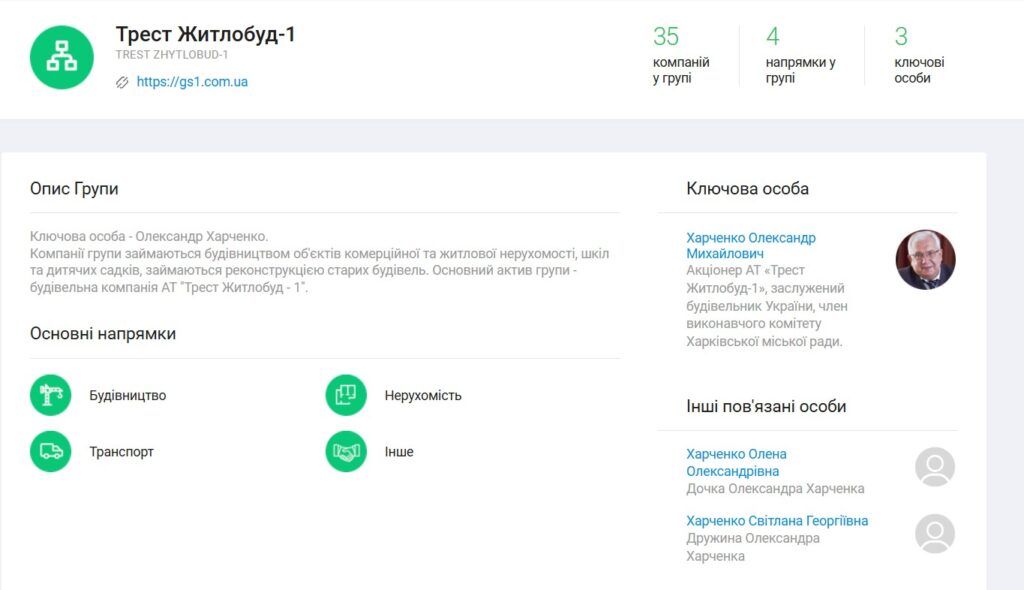Click the Нерухомість real estate icon
Screen dimensions: 1024x590
pos(346,395)
